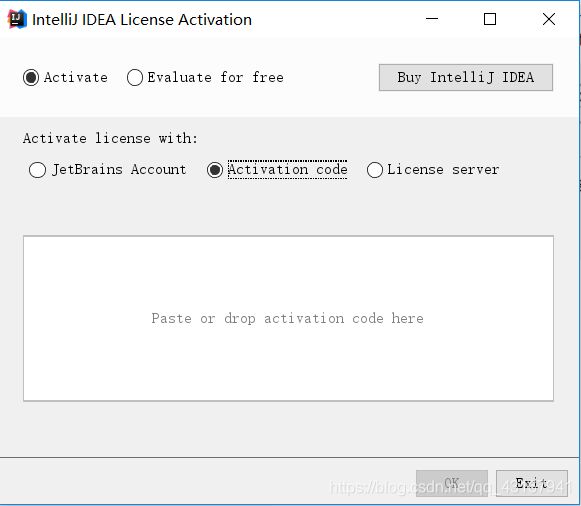Open the Buy IntelliJ IDEA button
581x506 pixels.
466,77
